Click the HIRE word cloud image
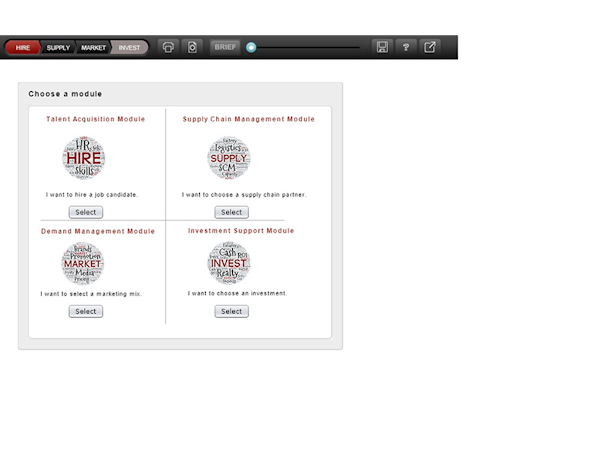This screenshot has height=450, width=600. click(83, 157)
